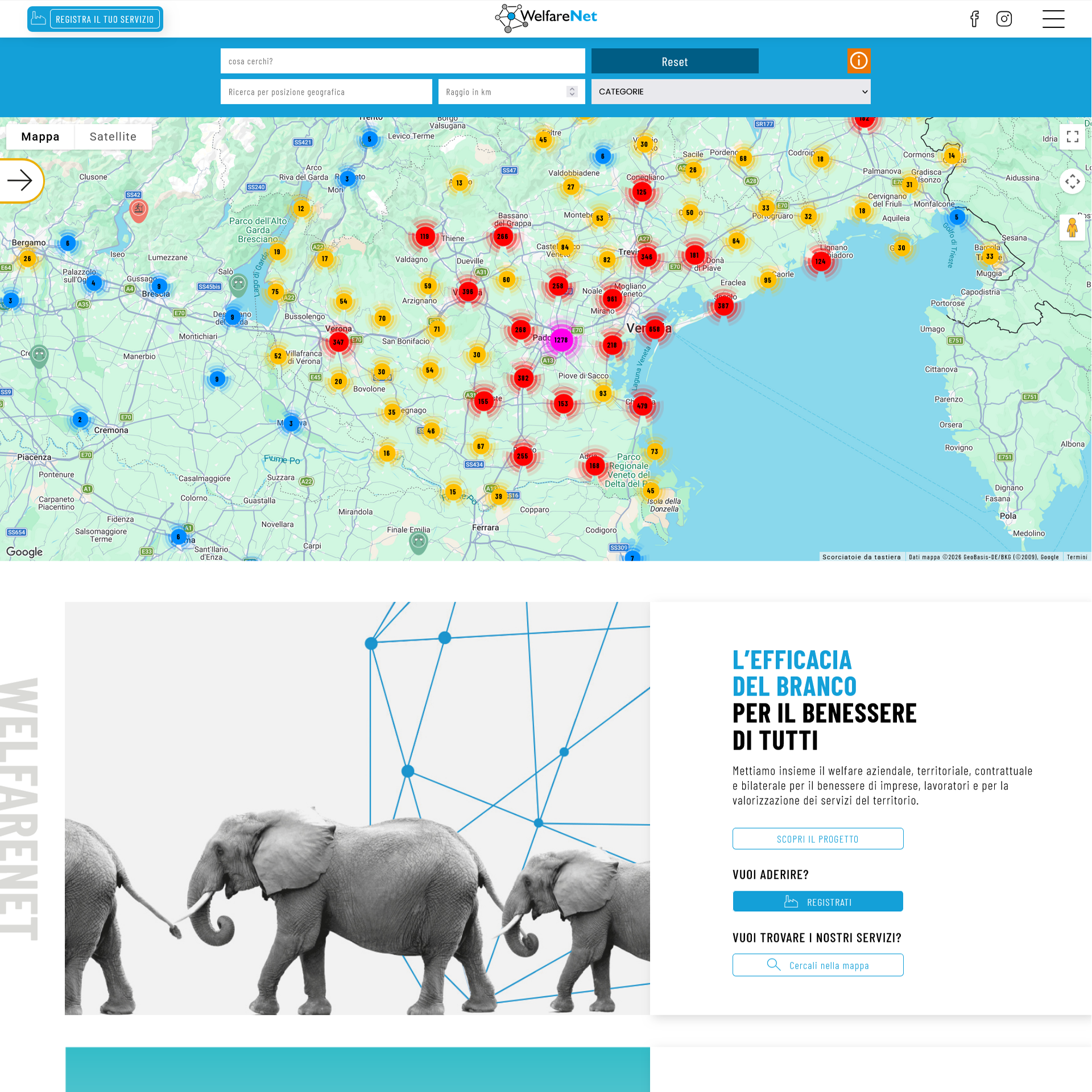
Task: Select the Street View pegman
Action: [x=1073, y=227]
